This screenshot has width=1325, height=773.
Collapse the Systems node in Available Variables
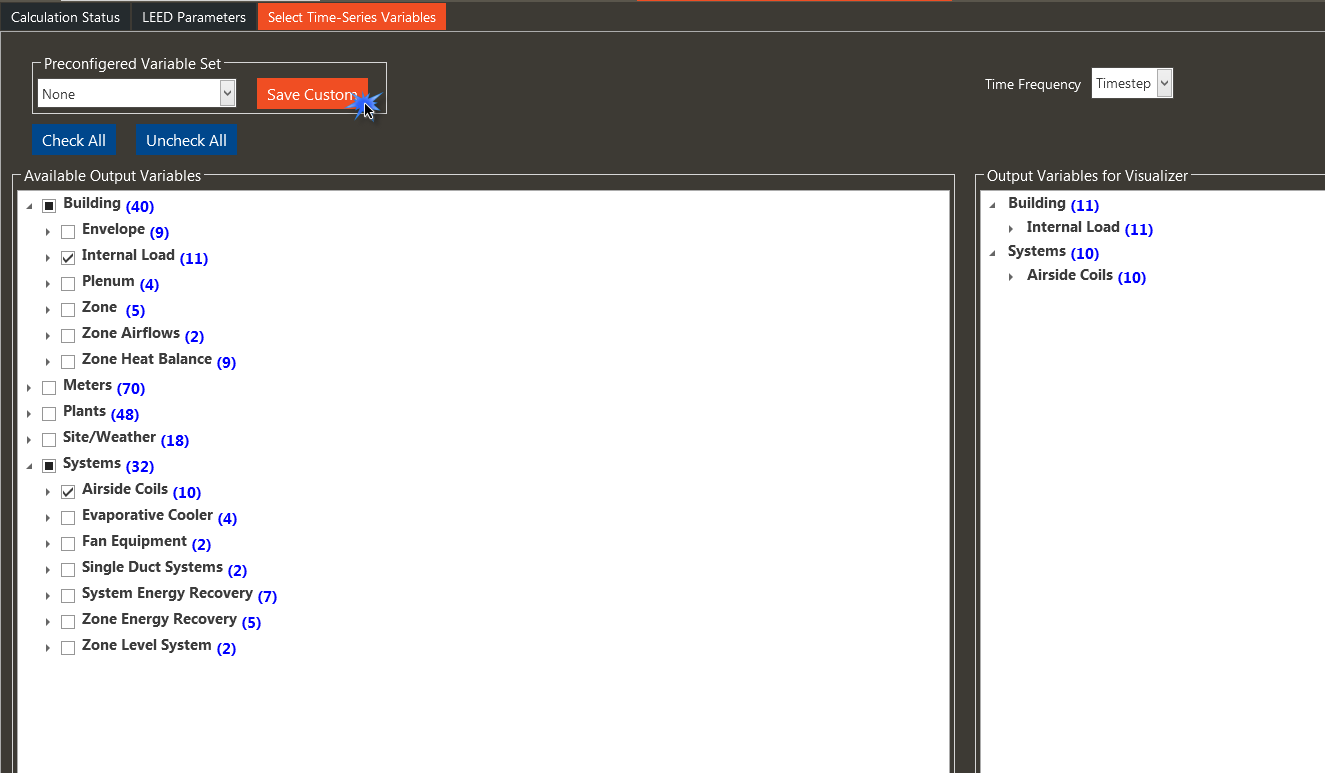click(x=29, y=466)
